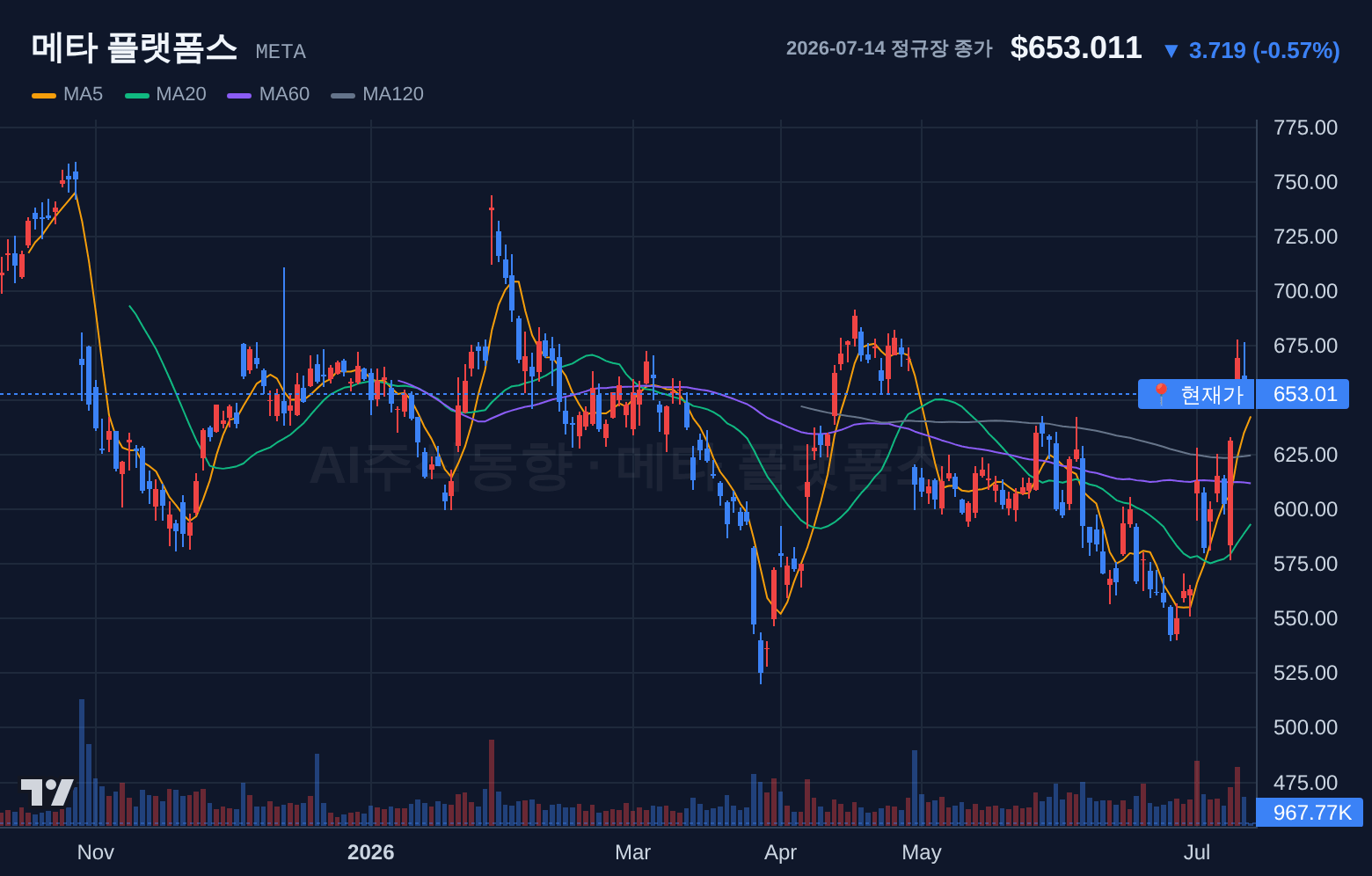Screen dimensions: 1372x876
Task: Click the blue down-triangle price change indicator
Action: [1171, 51]
